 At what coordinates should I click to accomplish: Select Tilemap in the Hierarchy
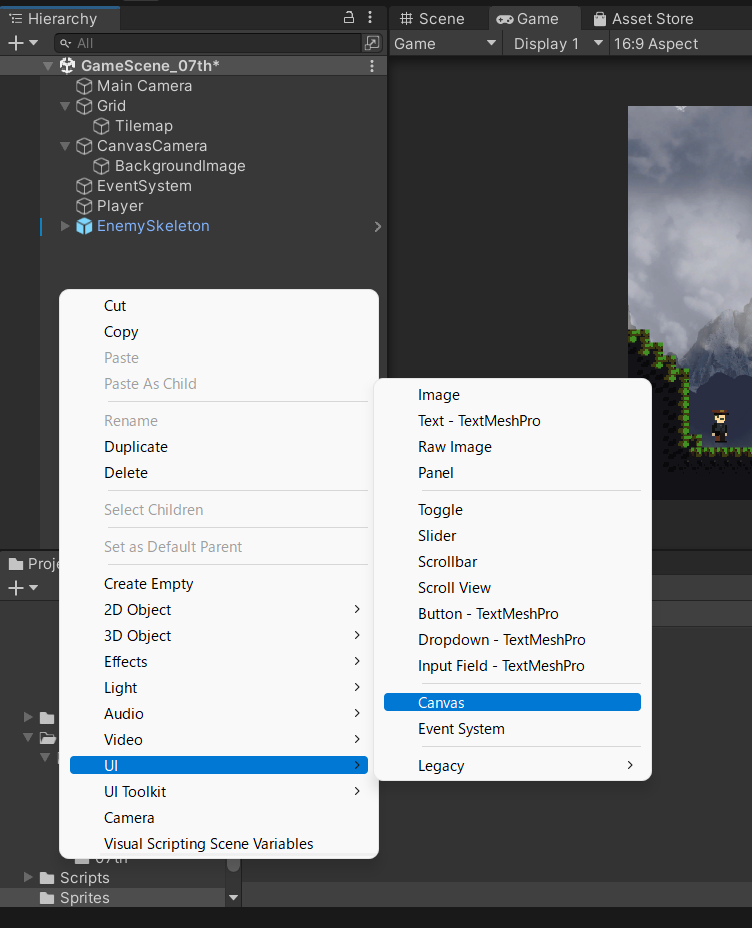[144, 126]
